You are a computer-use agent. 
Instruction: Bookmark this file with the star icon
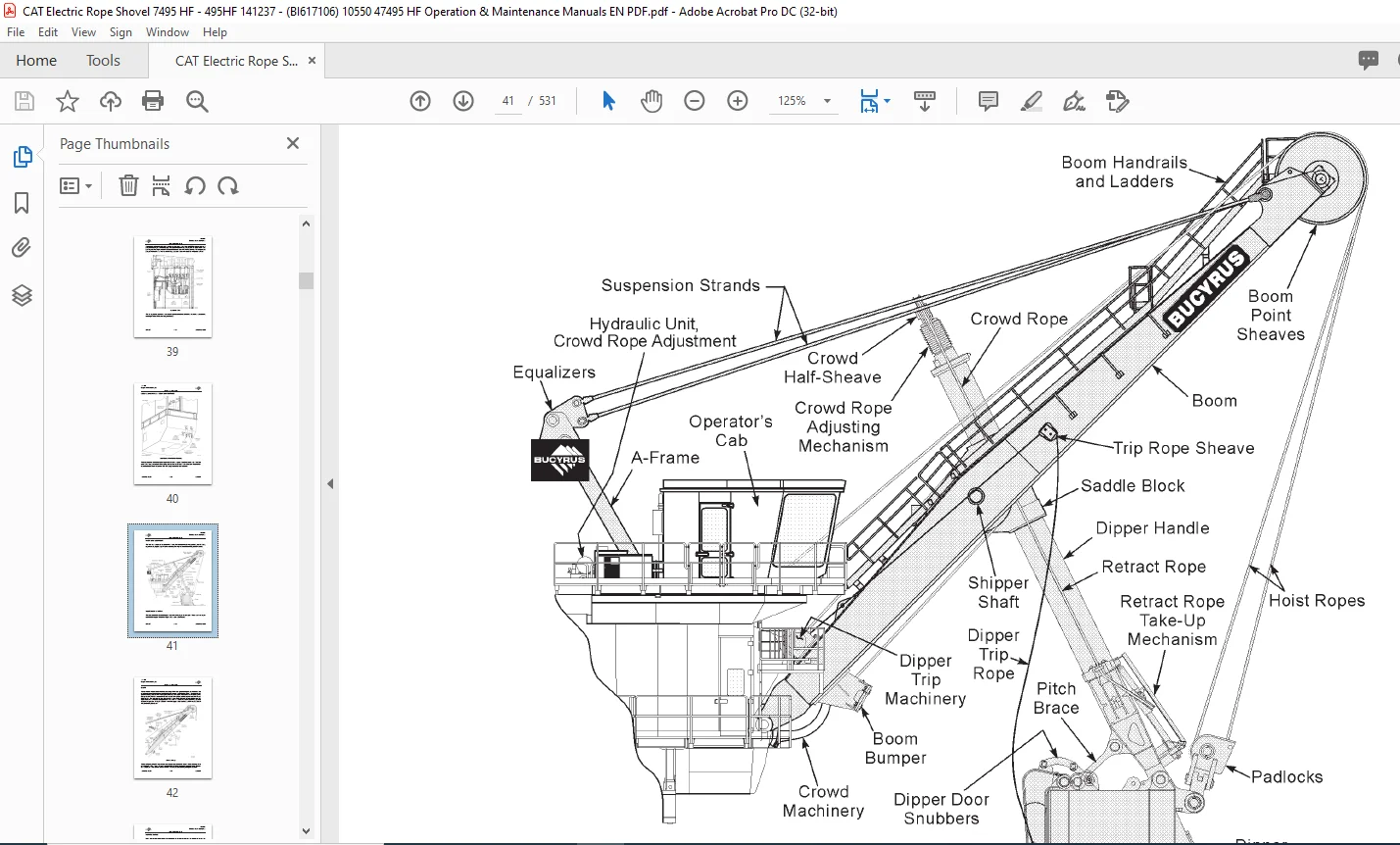tap(68, 101)
